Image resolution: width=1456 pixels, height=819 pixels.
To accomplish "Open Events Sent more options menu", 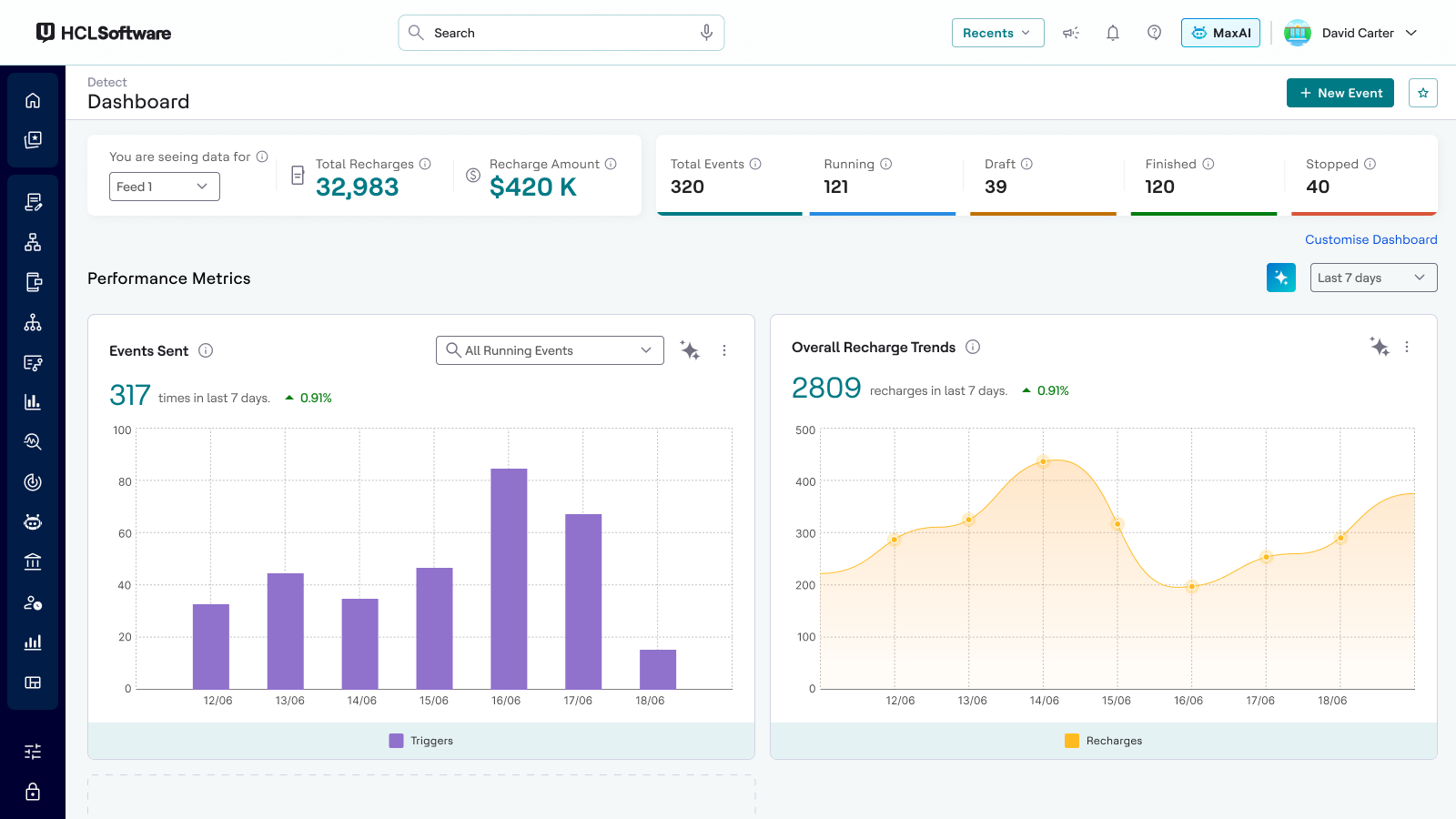I will 724,350.
